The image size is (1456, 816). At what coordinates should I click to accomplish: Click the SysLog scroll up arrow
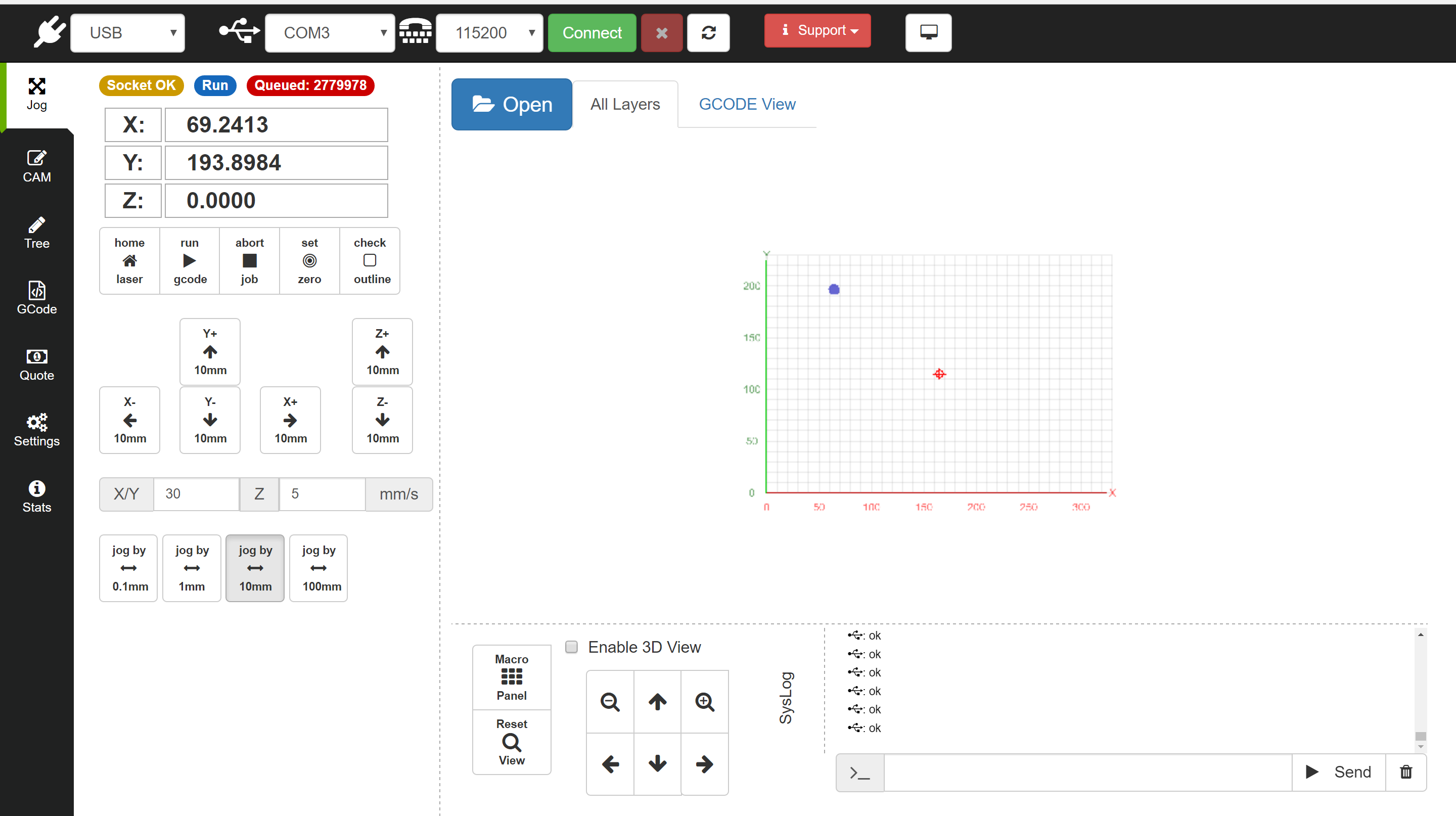(x=1421, y=634)
